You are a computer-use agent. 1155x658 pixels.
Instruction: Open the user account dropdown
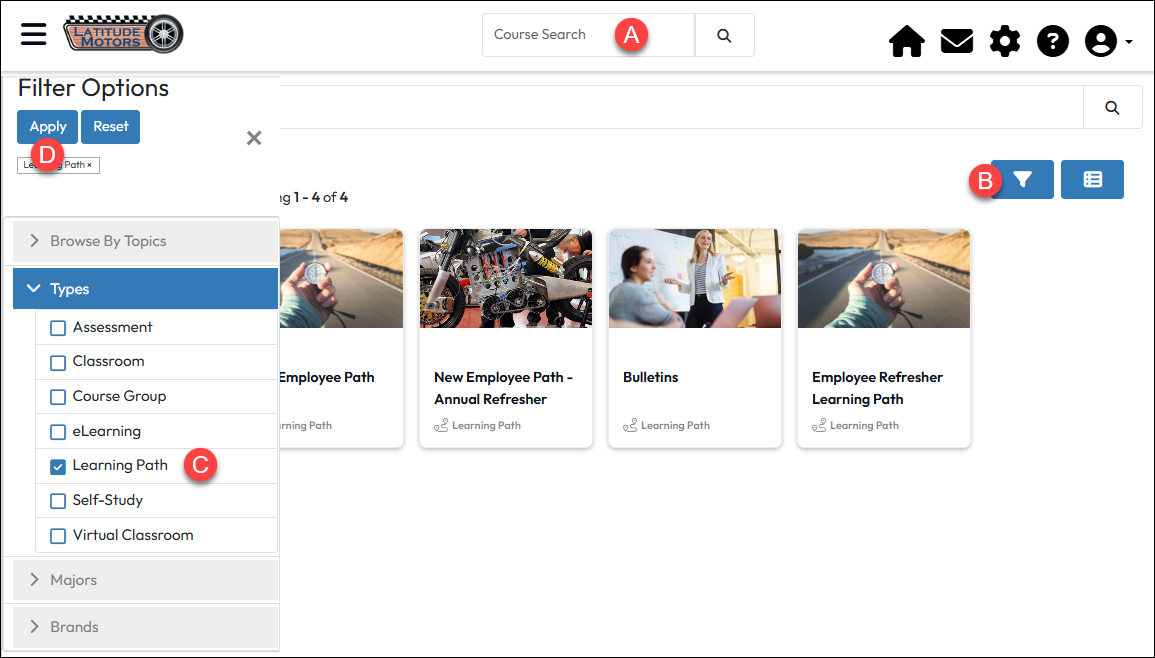click(1108, 41)
